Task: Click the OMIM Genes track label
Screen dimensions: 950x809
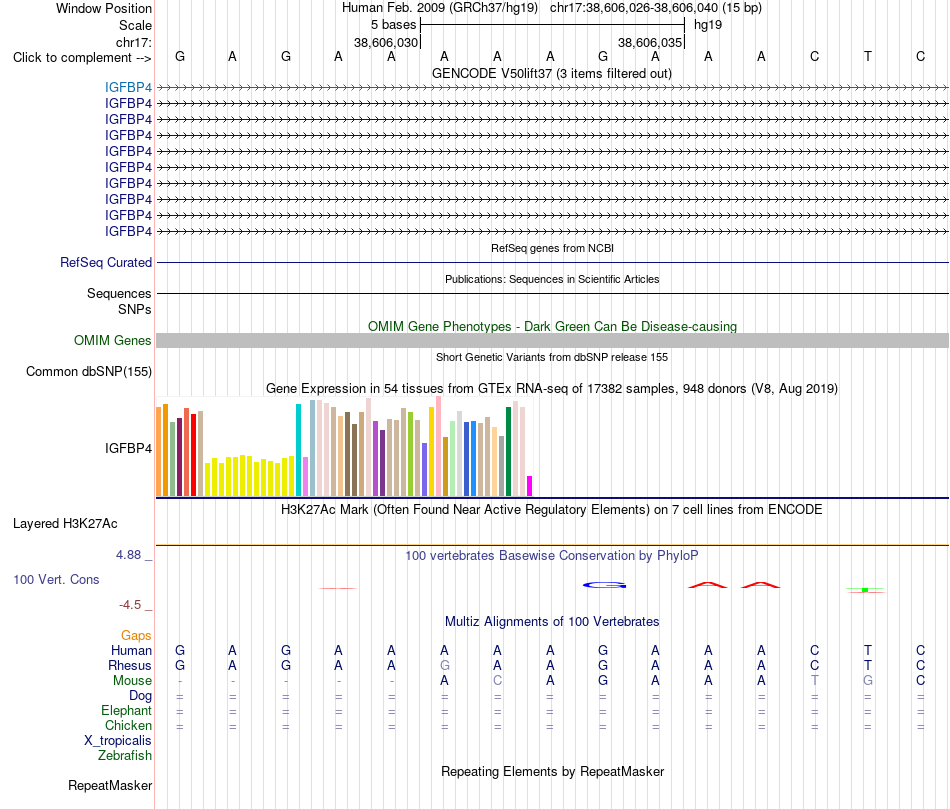Action: point(112,341)
